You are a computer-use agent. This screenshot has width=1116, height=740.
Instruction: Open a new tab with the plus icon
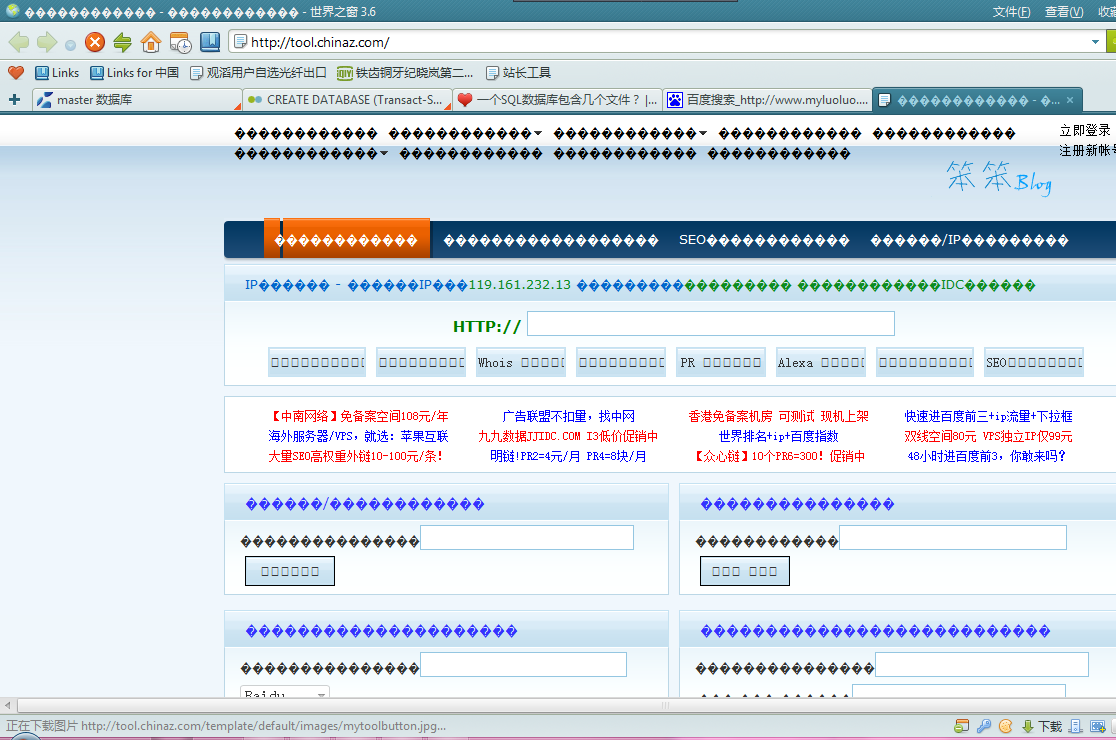pos(14,100)
